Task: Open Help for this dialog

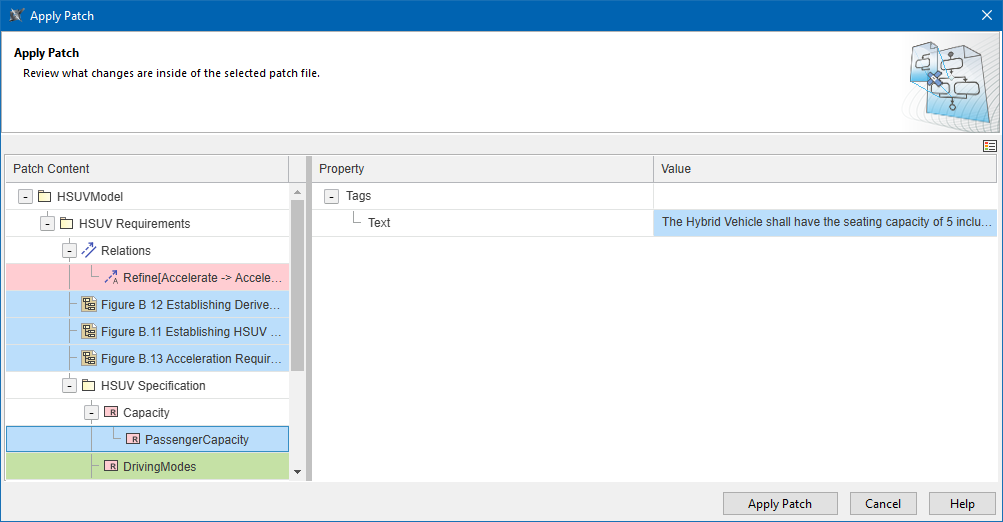Action: click(961, 504)
